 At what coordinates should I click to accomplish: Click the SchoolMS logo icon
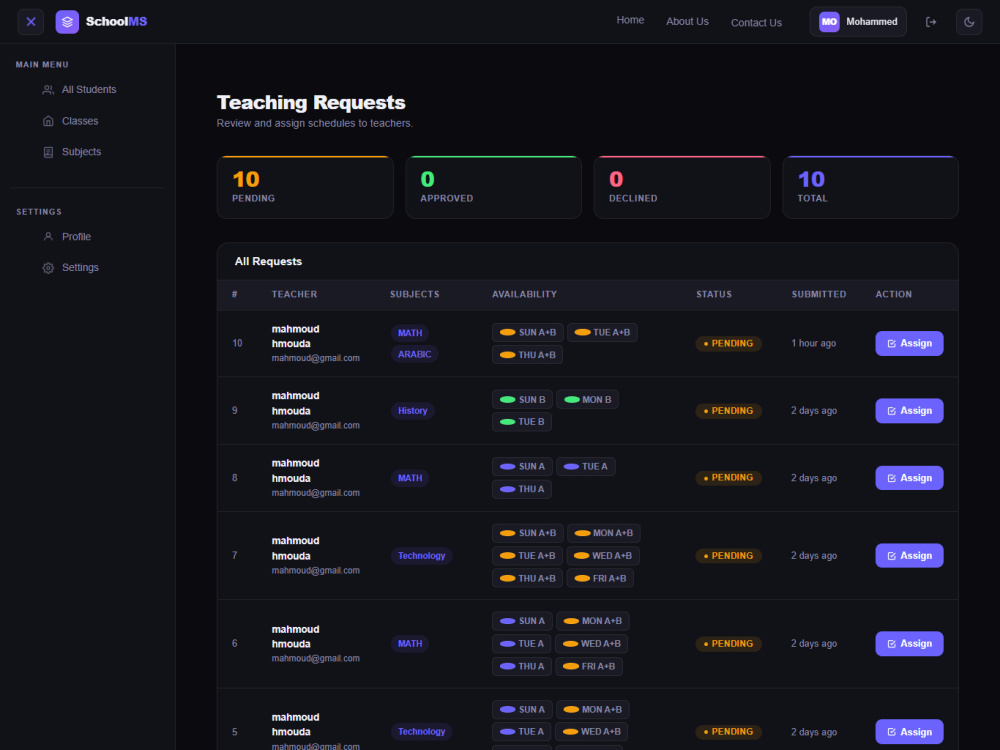(x=67, y=22)
